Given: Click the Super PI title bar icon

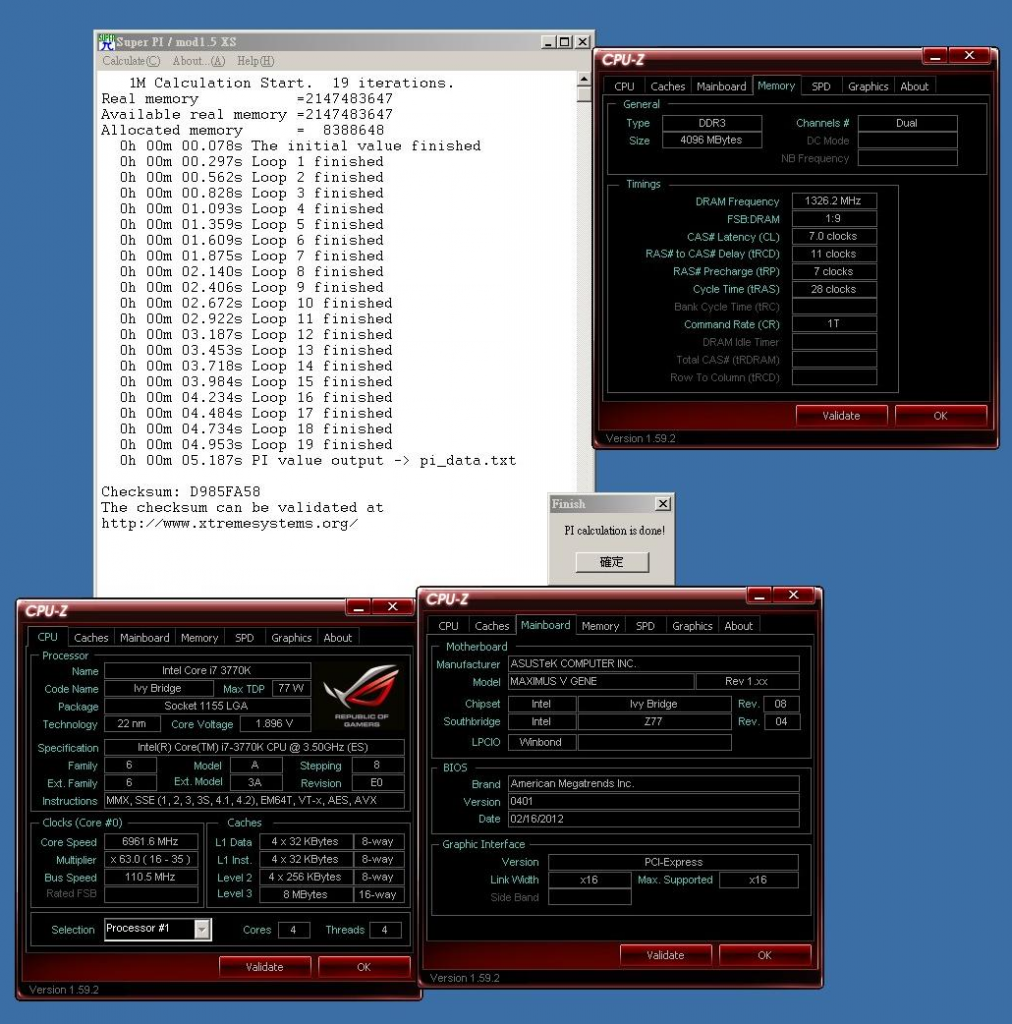Looking at the screenshot, I should [x=106, y=42].
